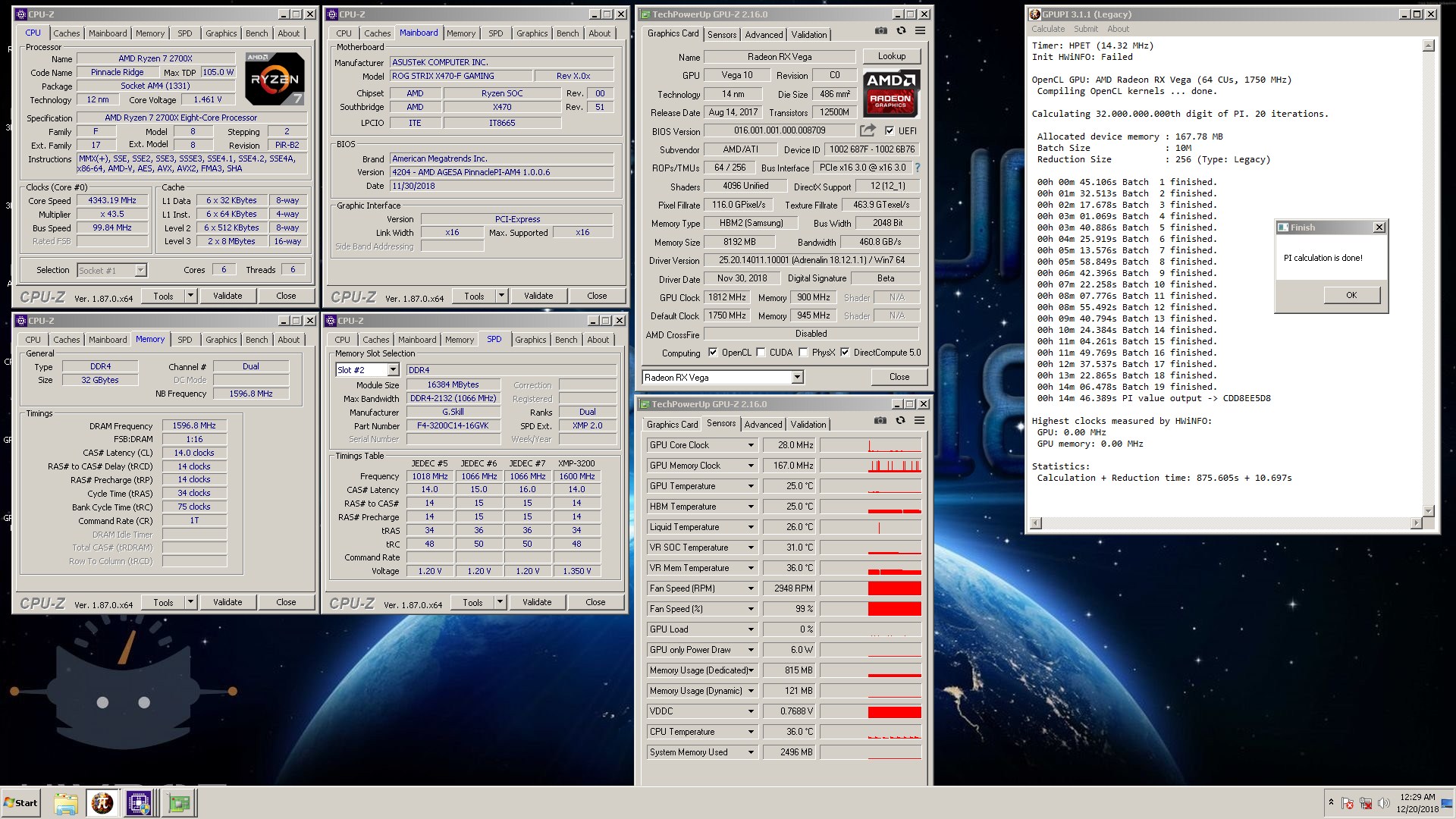Screen dimensions: 1456x819
Task: Open Slot #2 memory slot selector in SPD window
Action: pyautogui.click(x=393, y=369)
